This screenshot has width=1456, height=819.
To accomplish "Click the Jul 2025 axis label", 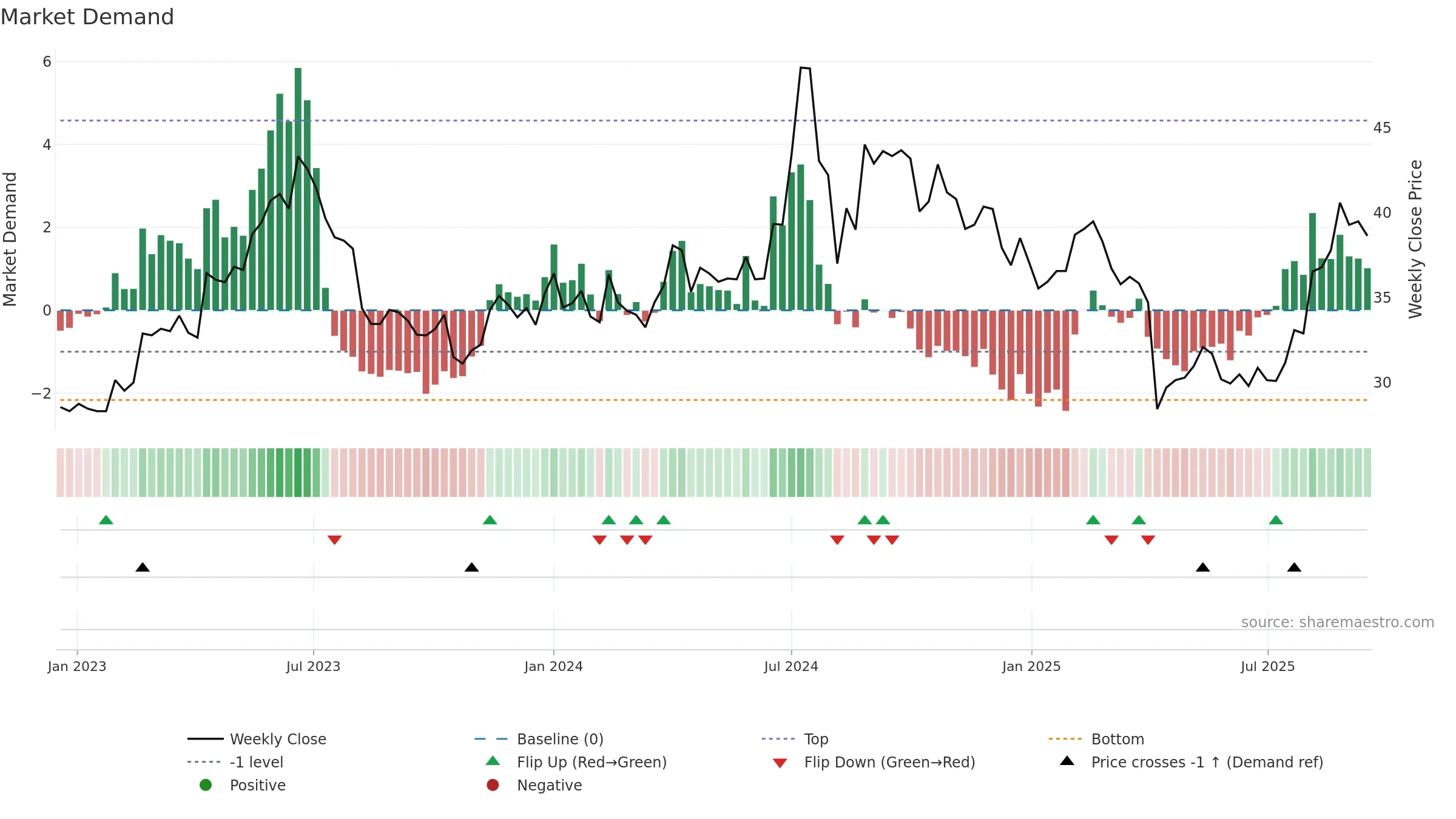I will click(1268, 667).
